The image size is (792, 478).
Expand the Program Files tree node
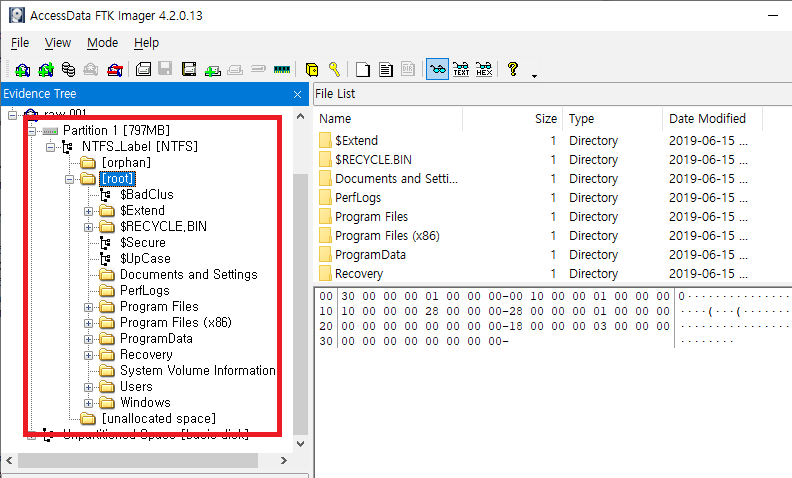(89, 307)
